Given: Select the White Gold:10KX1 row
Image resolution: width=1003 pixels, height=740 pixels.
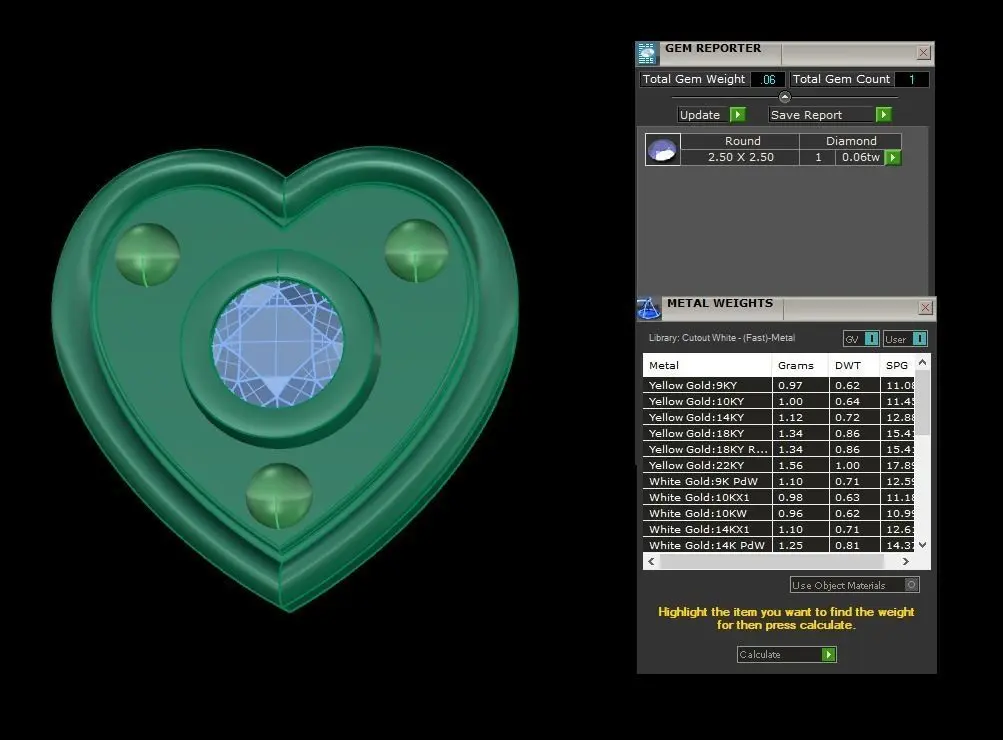Looking at the screenshot, I should pos(779,497).
